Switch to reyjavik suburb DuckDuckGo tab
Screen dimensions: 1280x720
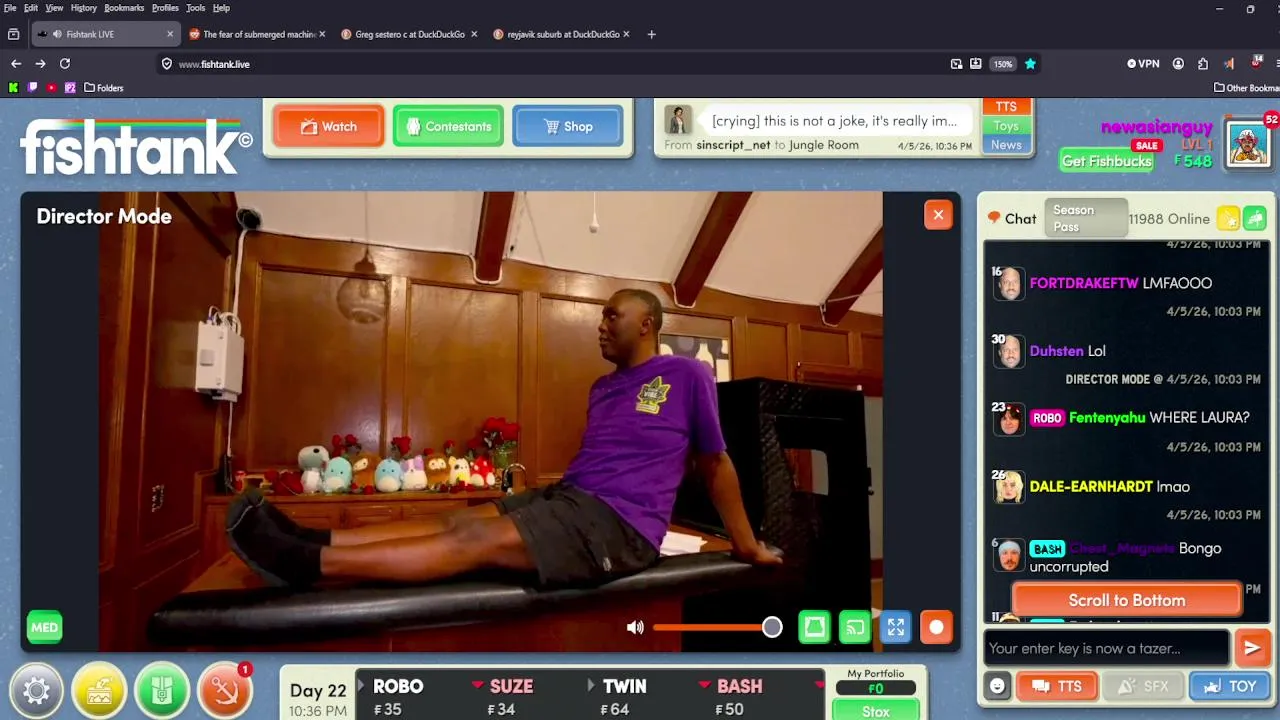tap(562, 34)
